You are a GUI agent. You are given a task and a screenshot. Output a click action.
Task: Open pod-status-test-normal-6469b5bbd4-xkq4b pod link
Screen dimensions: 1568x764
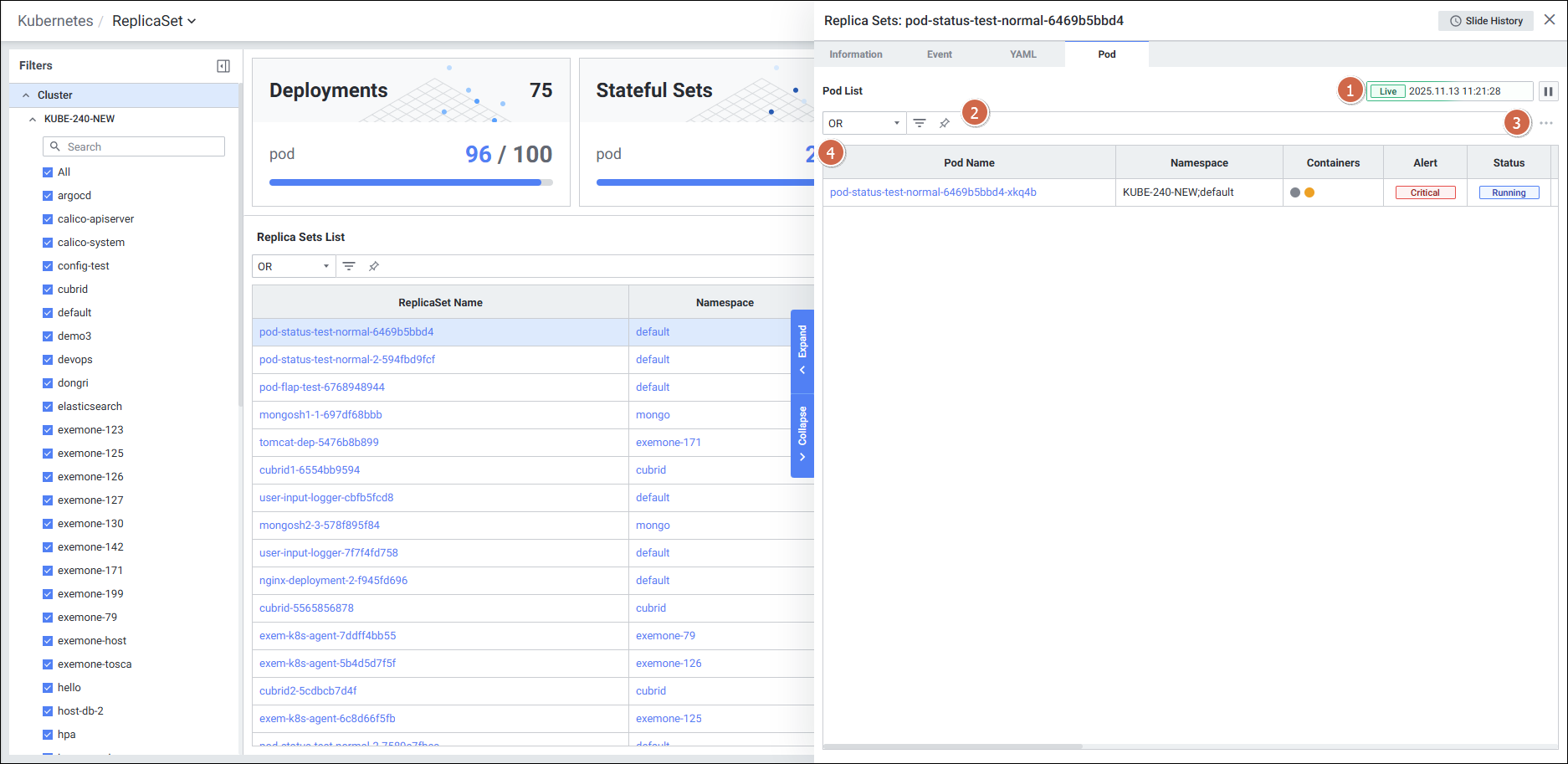point(933,192)
